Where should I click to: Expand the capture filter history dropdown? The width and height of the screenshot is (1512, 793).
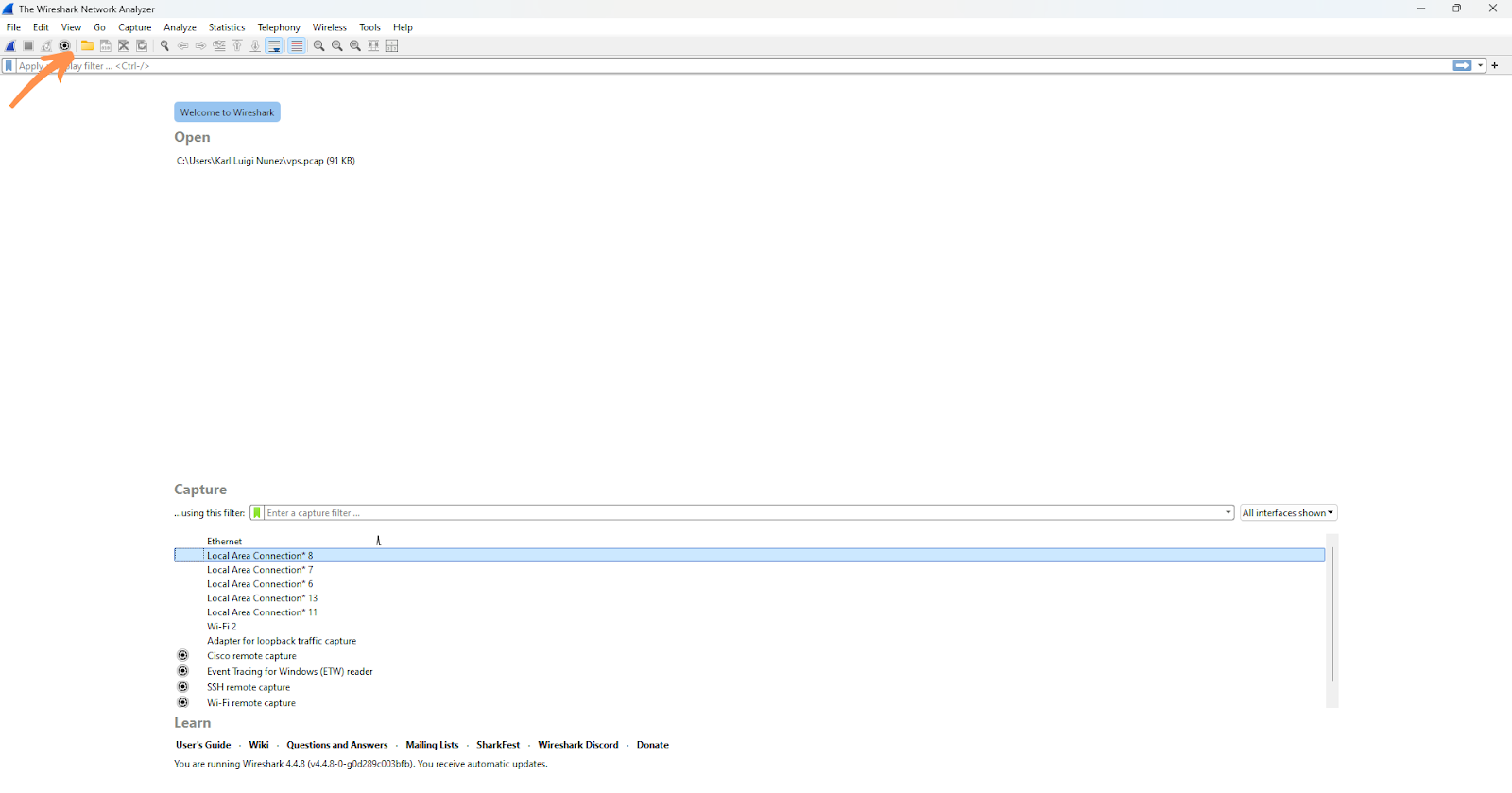(x=1228, y=513)
